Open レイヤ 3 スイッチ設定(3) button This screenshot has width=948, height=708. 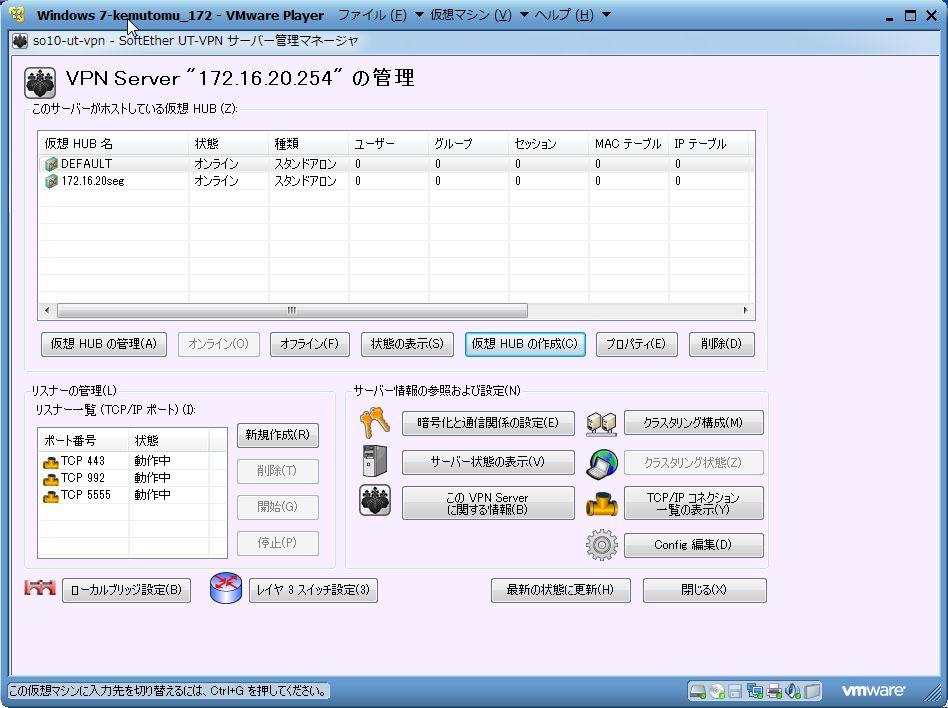tap(313, 590)
